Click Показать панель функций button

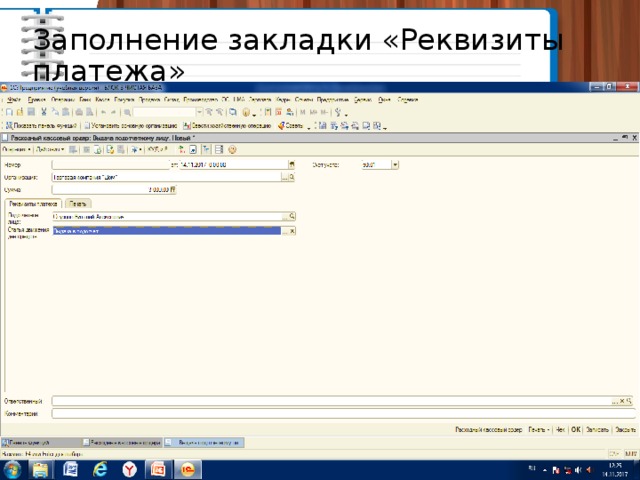pos(41,126)
